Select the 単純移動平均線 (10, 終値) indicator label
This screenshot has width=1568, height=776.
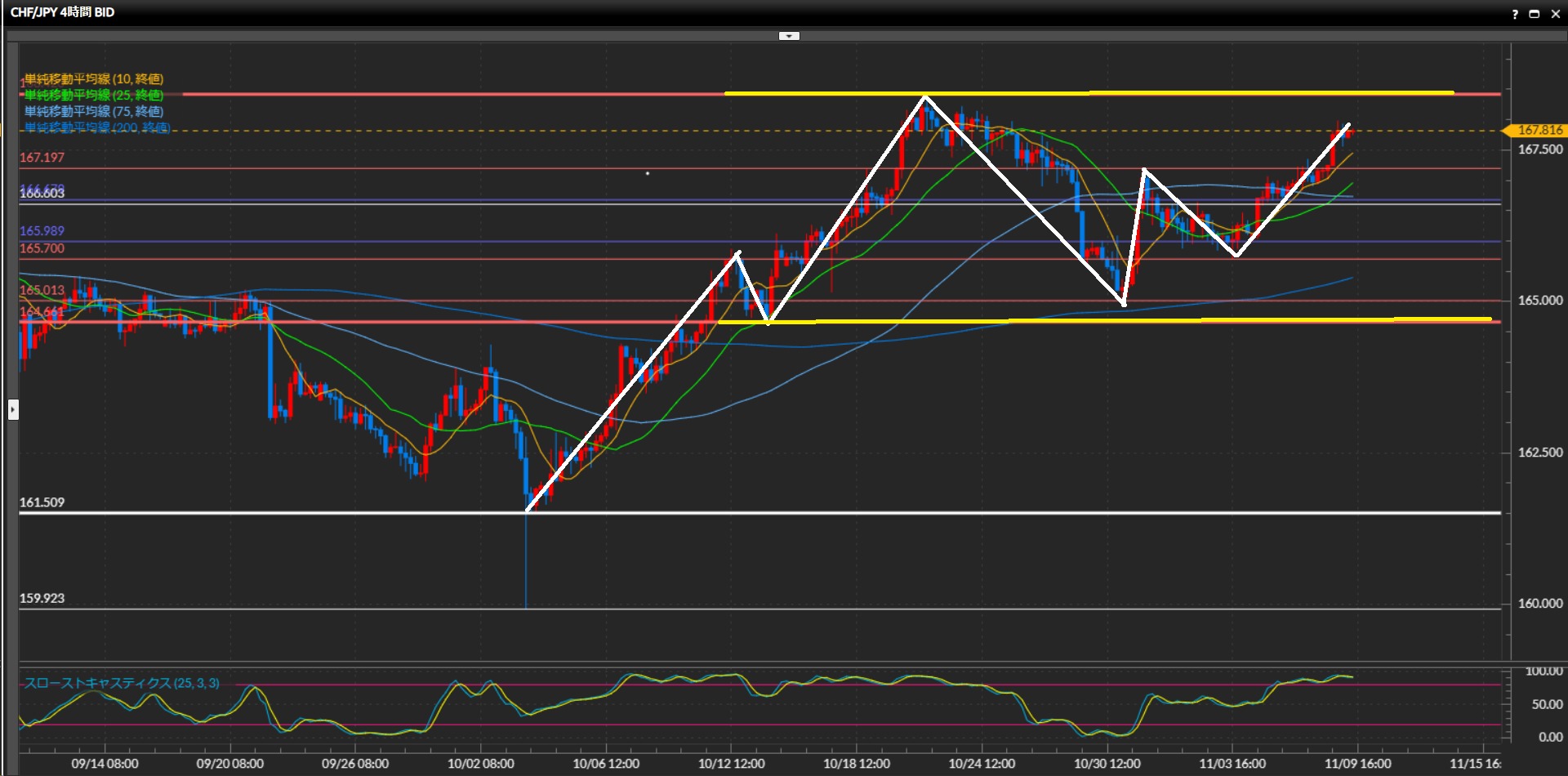[94, 79]
